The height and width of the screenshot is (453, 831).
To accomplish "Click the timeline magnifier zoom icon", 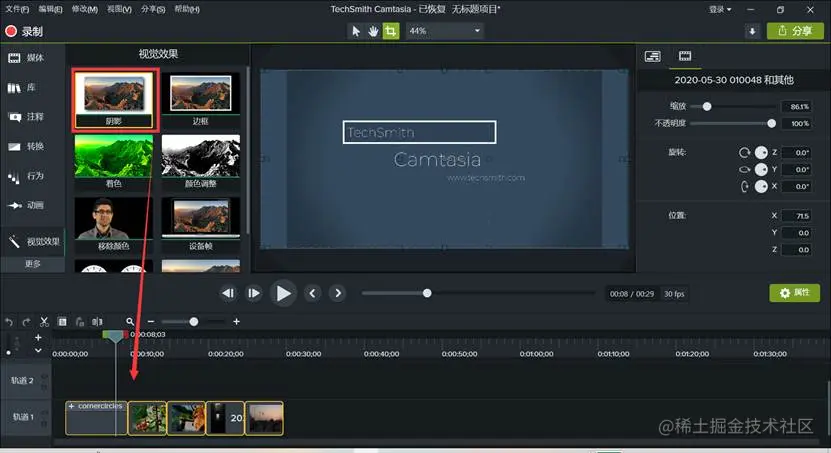I will click(x=130, y=322).
